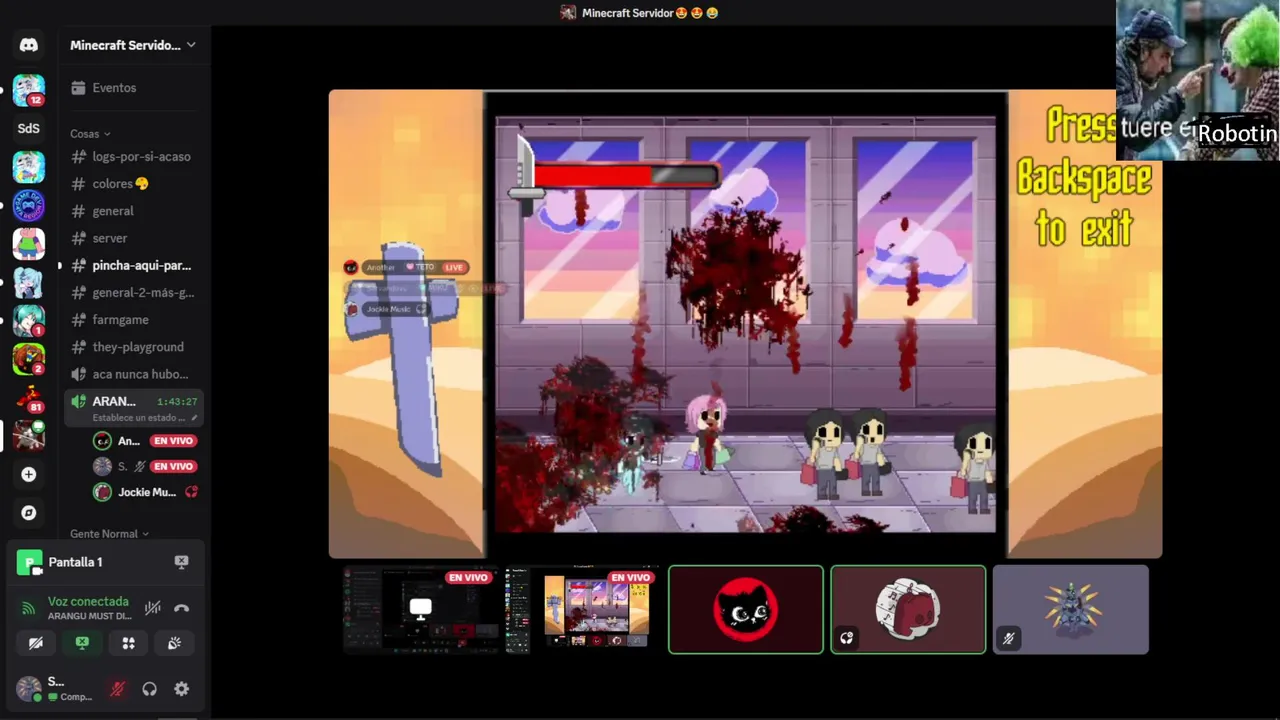Open own user profile avatar
Screen dimensions: 1280x720
pos(29,689)
